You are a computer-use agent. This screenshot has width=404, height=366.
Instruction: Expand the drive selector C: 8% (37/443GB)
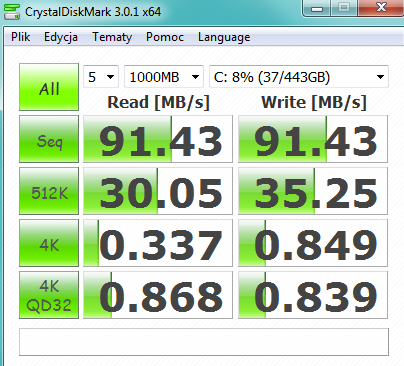pos(299,77)
